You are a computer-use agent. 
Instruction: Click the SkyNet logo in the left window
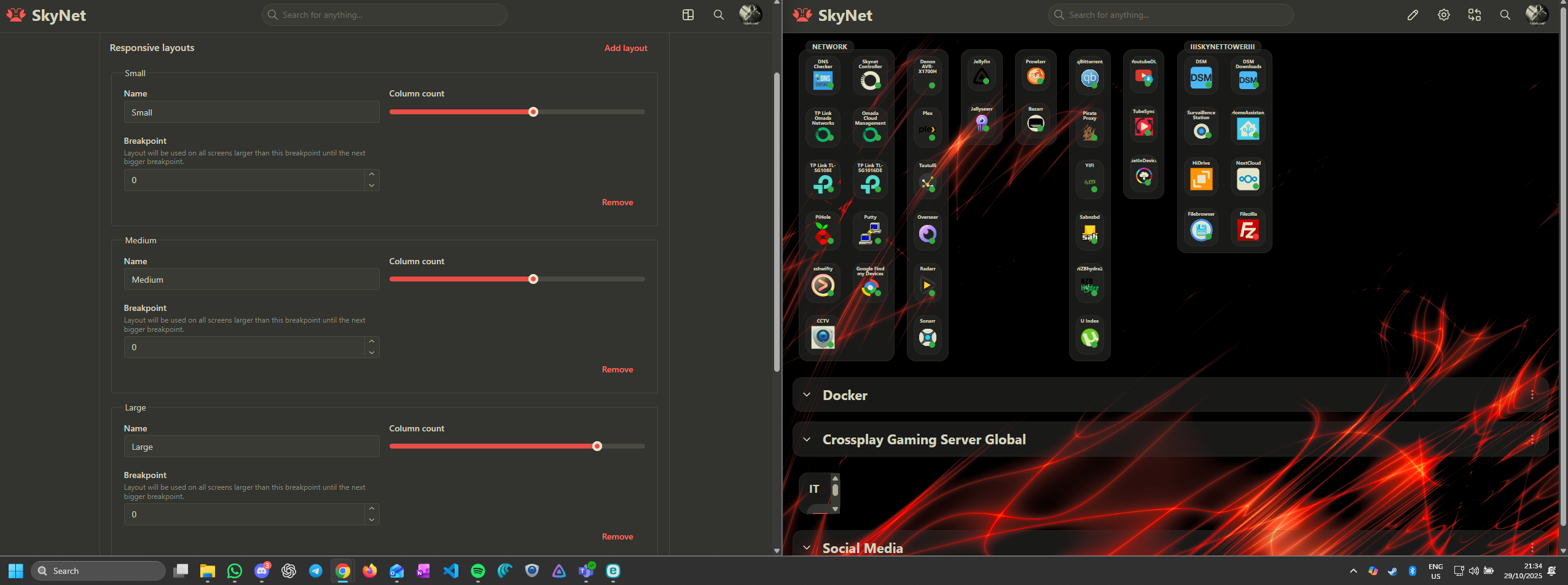(x=47, y=15)
